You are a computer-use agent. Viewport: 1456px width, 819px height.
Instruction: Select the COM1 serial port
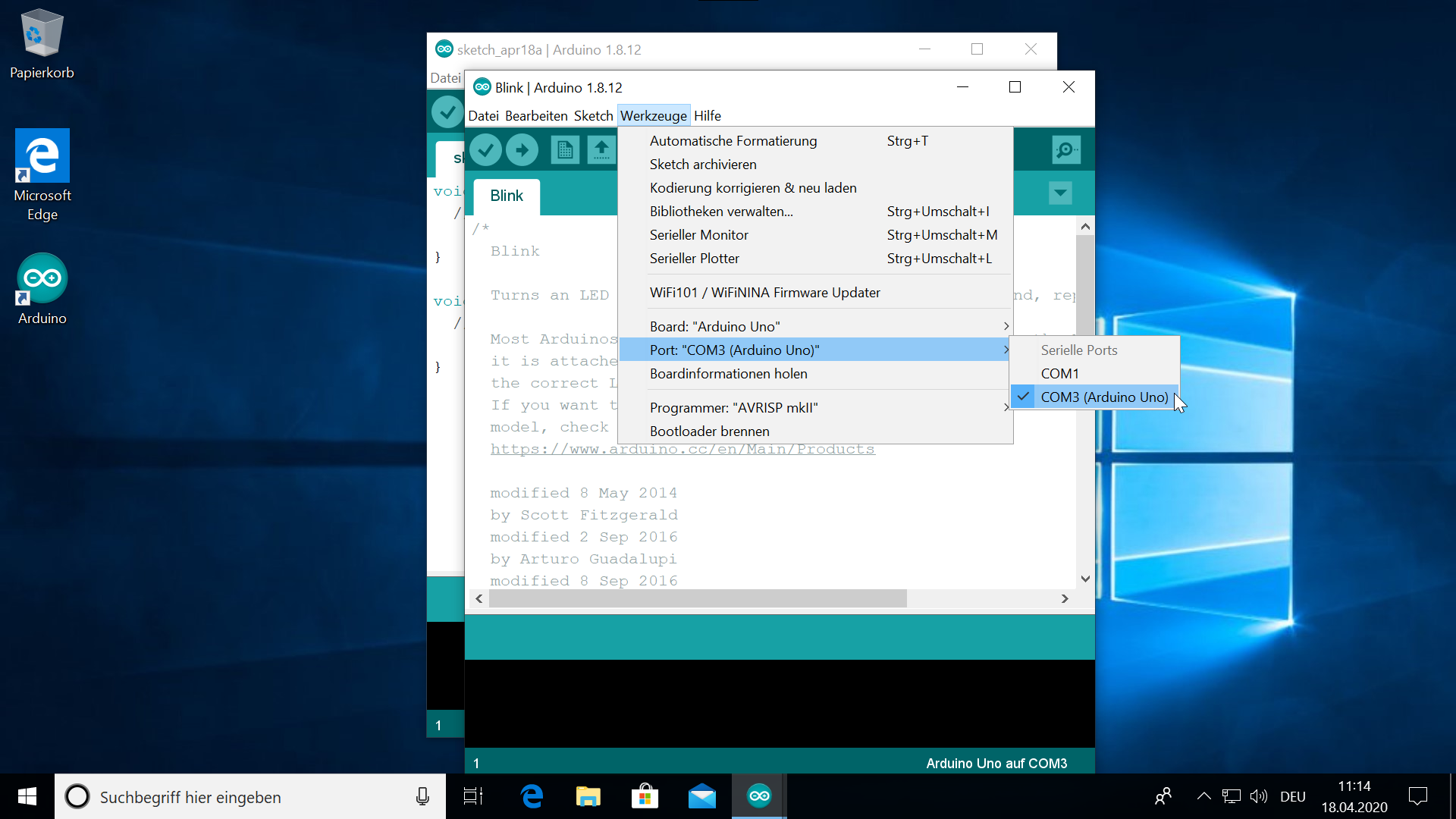[x=1095, y=374]
